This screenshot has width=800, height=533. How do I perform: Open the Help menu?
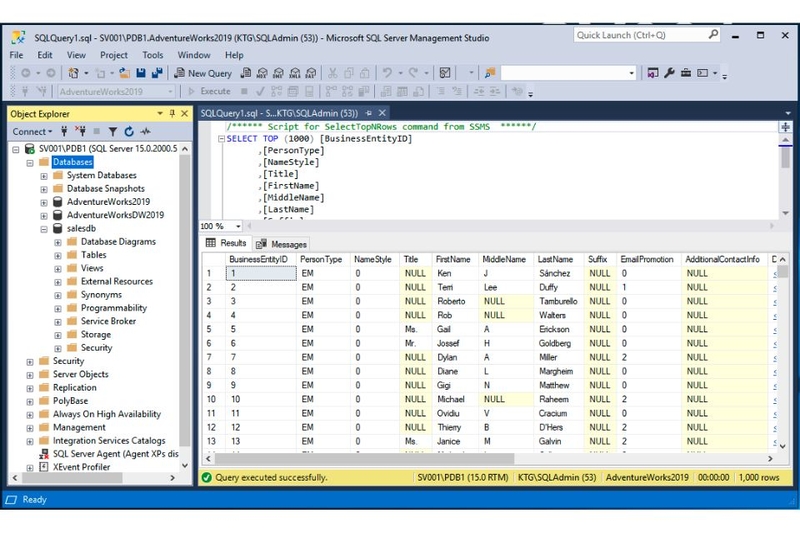pos(234,55)
